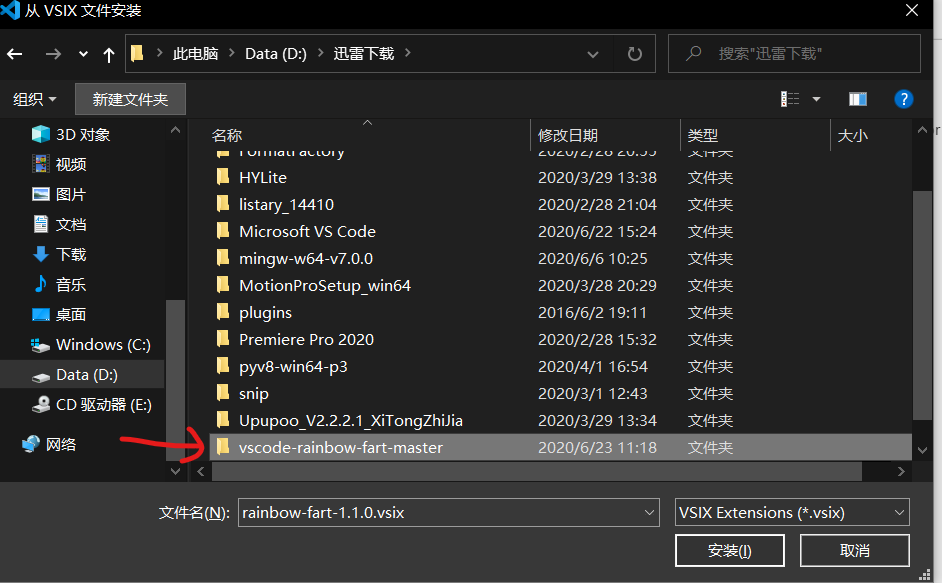
Task: Focus the 搜索"迅雷下载" search box
Action: pos(794,53)
